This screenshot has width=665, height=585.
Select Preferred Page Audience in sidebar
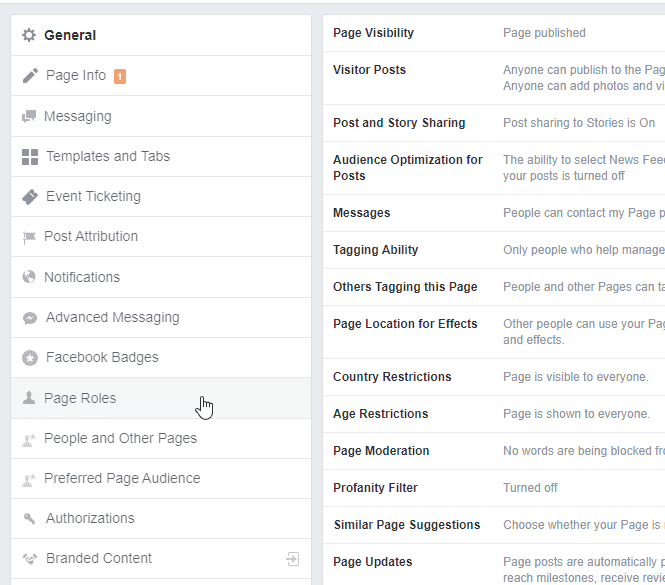122,478
